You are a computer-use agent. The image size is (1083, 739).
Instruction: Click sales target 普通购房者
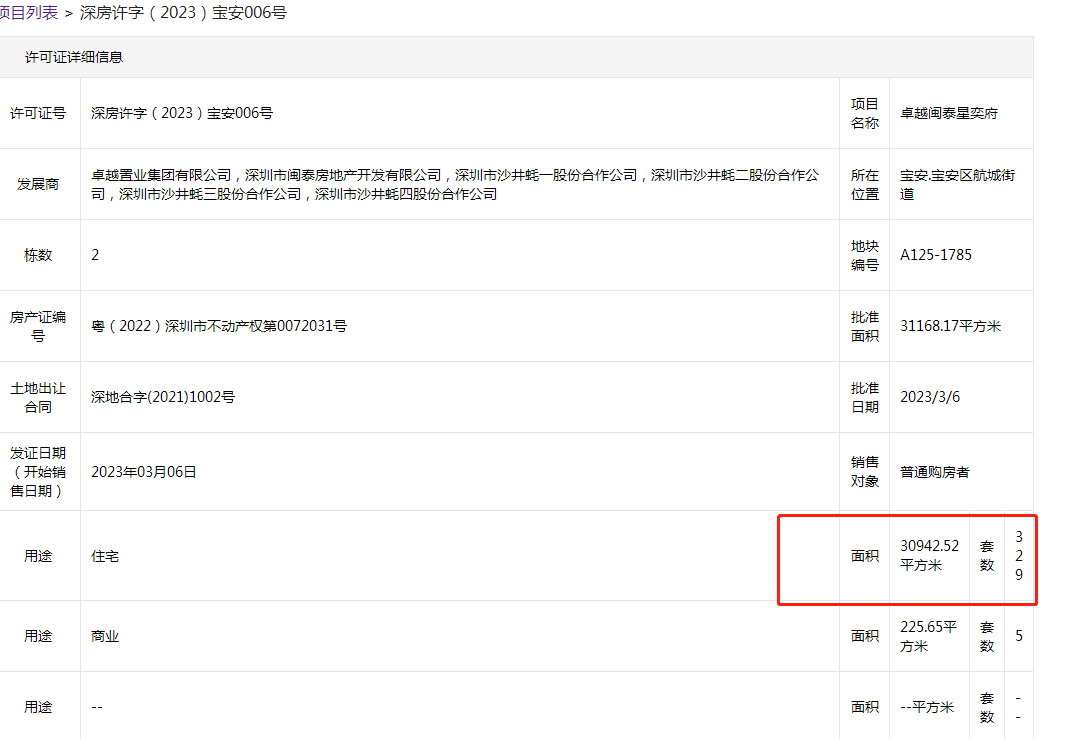click(934, 472)
